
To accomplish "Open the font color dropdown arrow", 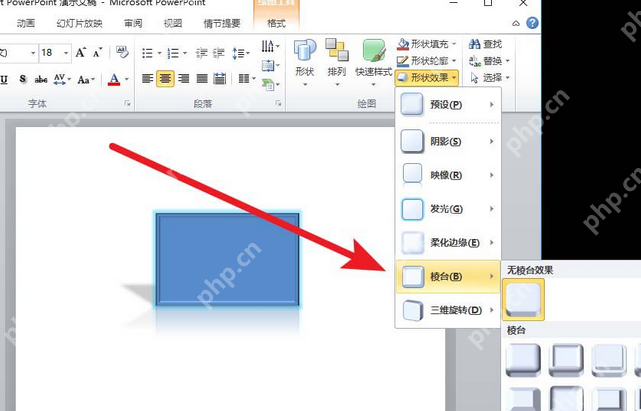I will [127, 79].
